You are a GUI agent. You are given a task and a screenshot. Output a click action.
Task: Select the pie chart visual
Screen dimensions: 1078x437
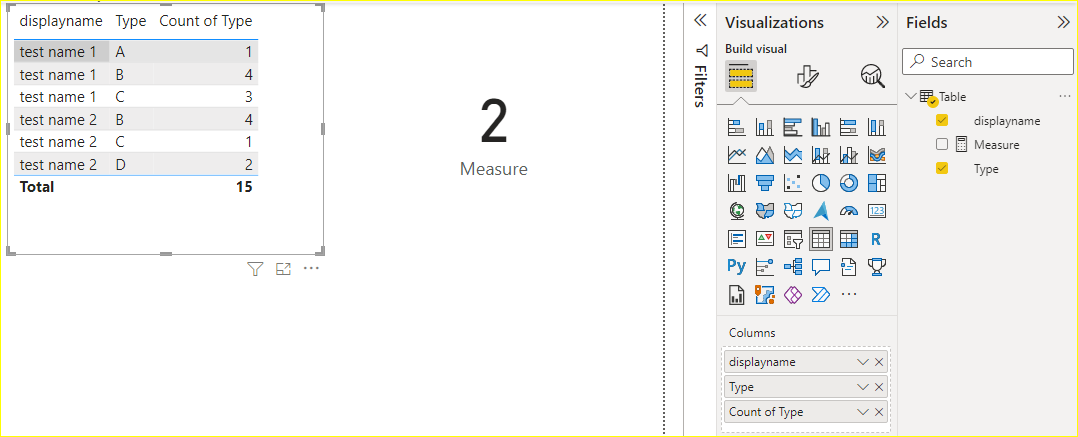point(821,183)
